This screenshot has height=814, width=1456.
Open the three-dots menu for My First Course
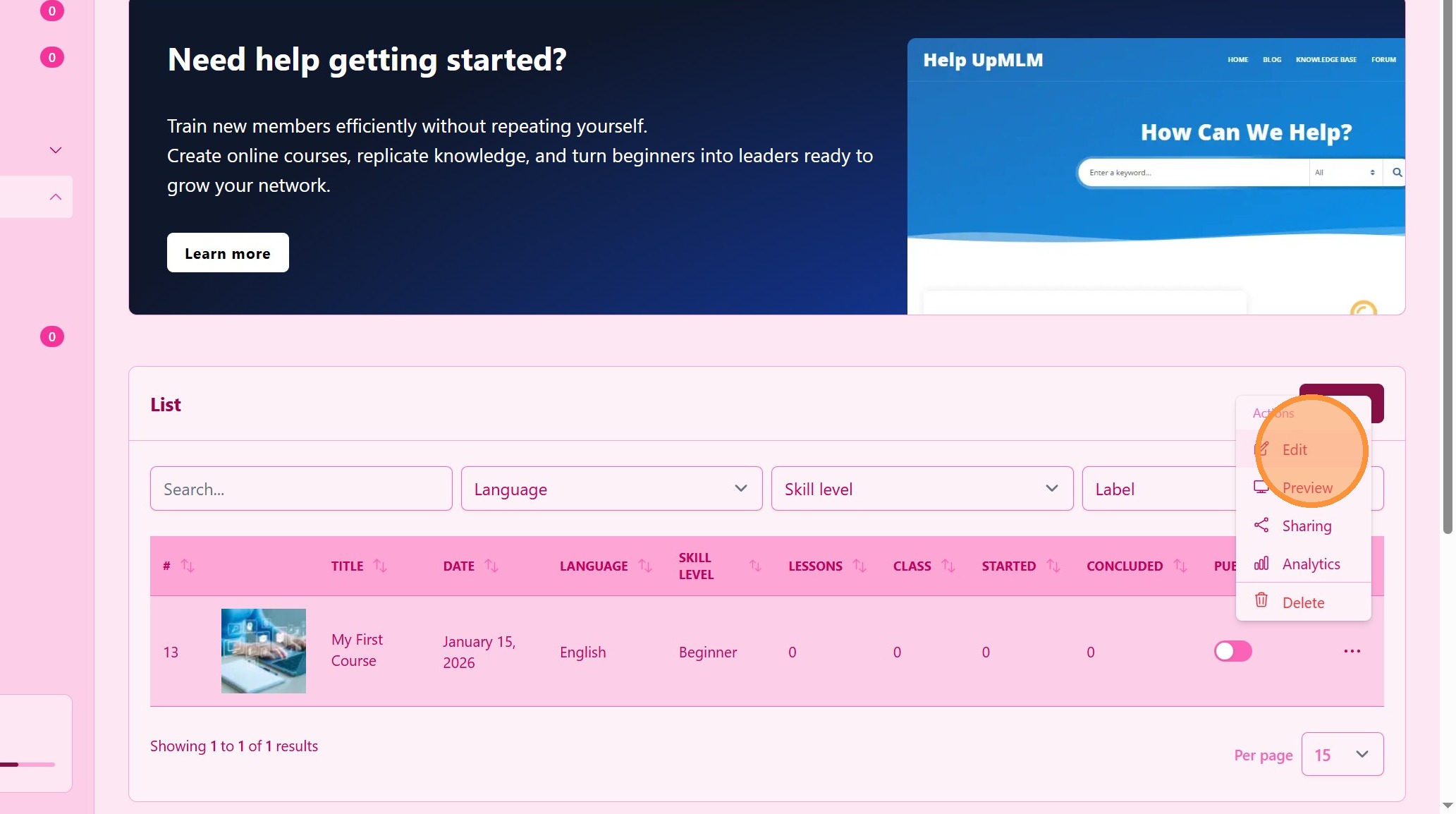point(1352,651)
